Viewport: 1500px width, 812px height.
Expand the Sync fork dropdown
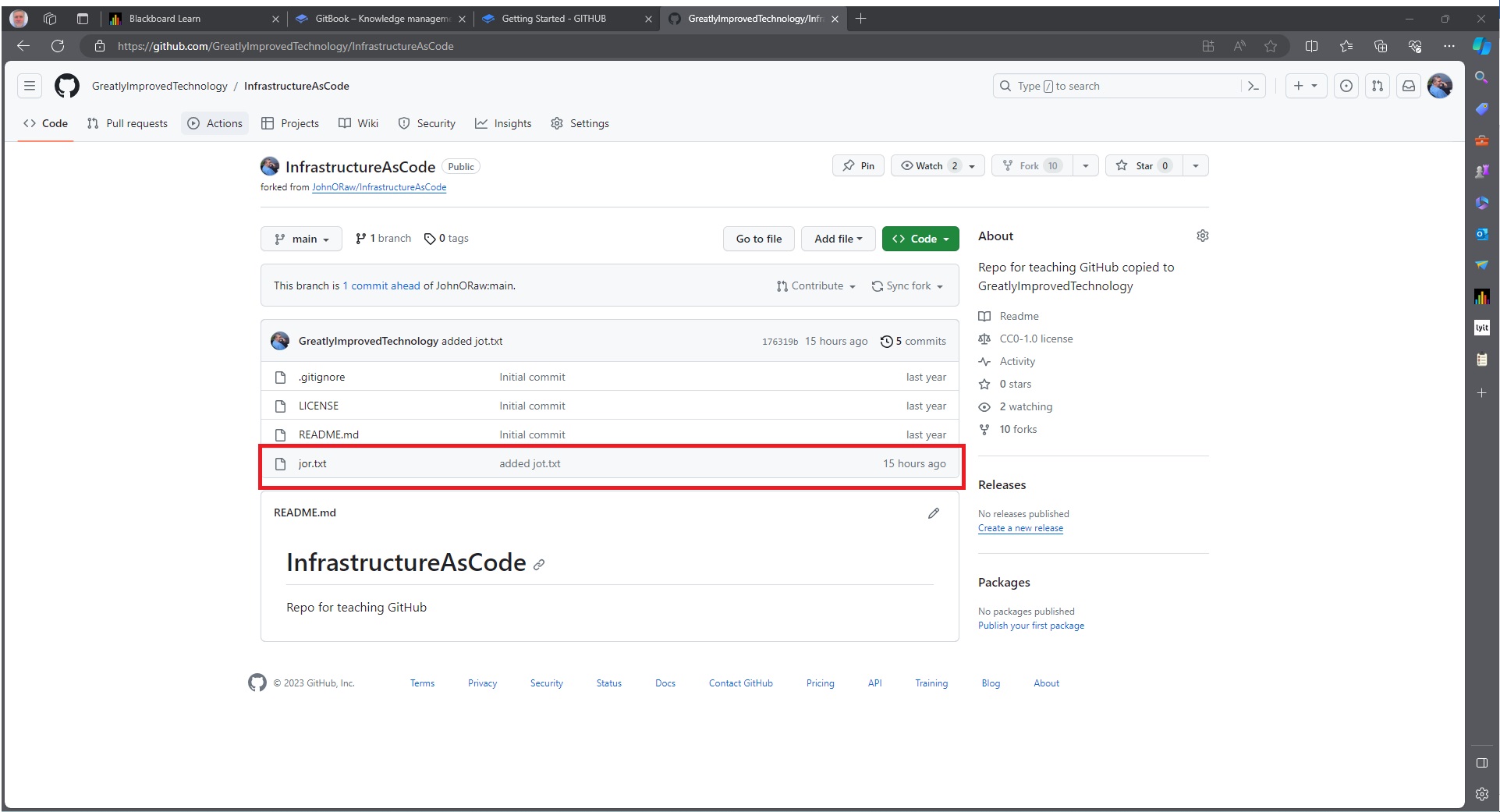pyautogui.click(x=907, y=286)
